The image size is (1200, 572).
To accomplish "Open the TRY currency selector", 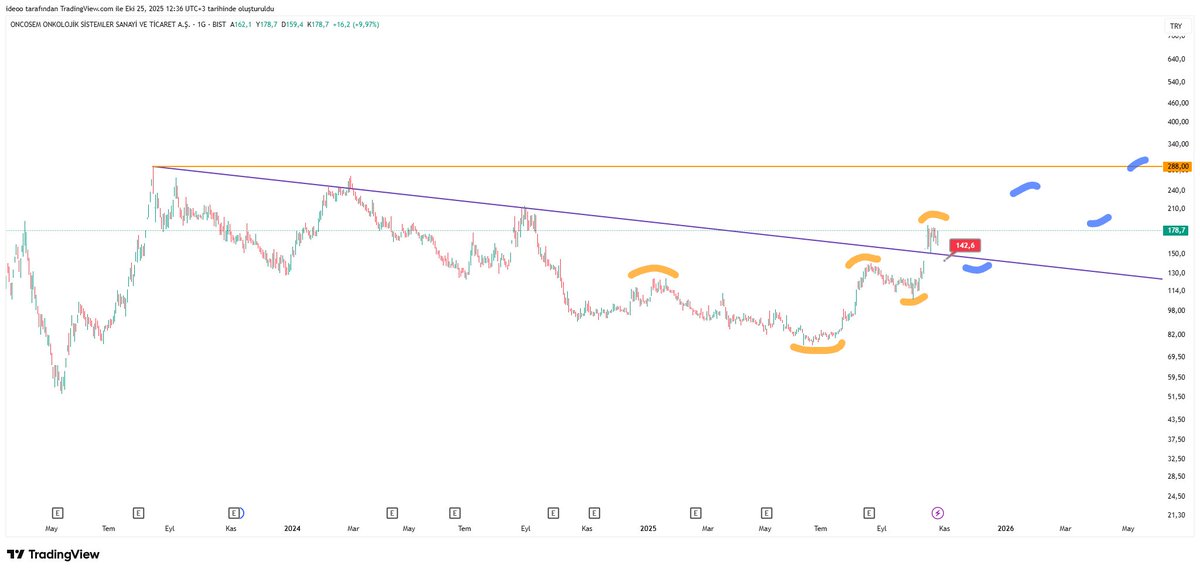I will (x=1175, y=25).
